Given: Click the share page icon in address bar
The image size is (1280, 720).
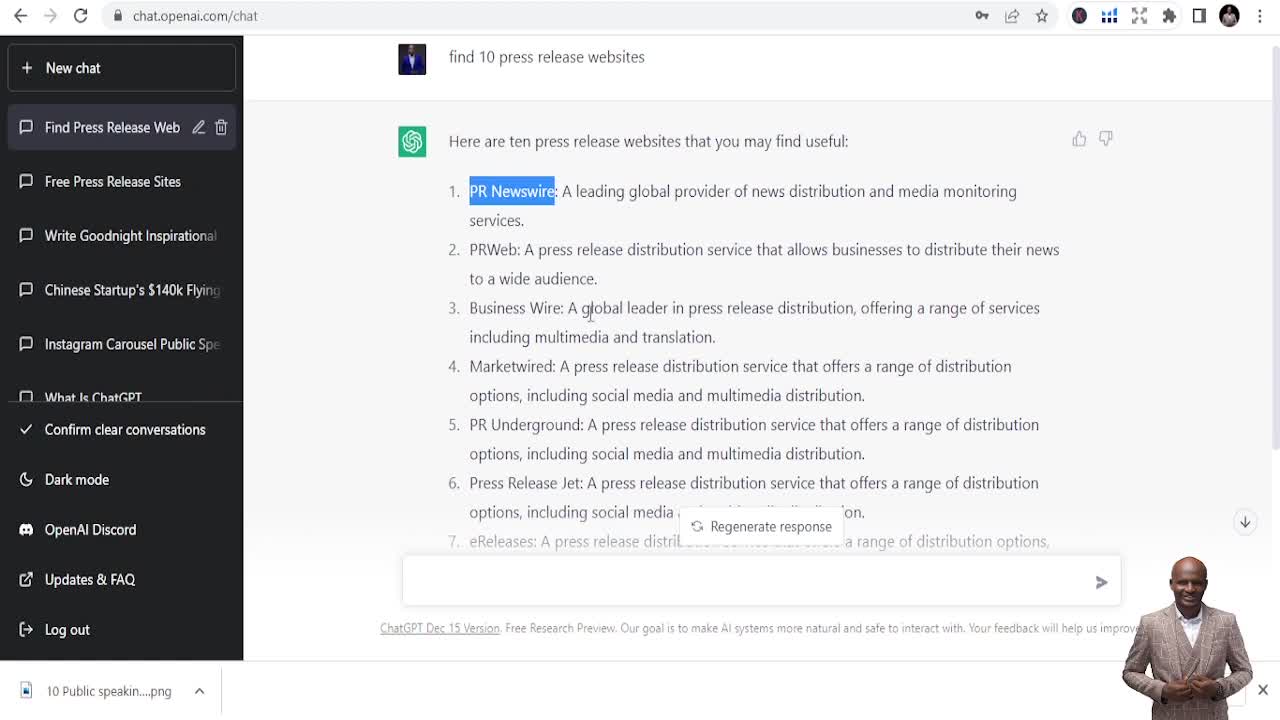Looking at the screenshot, I should point(1012,16).
